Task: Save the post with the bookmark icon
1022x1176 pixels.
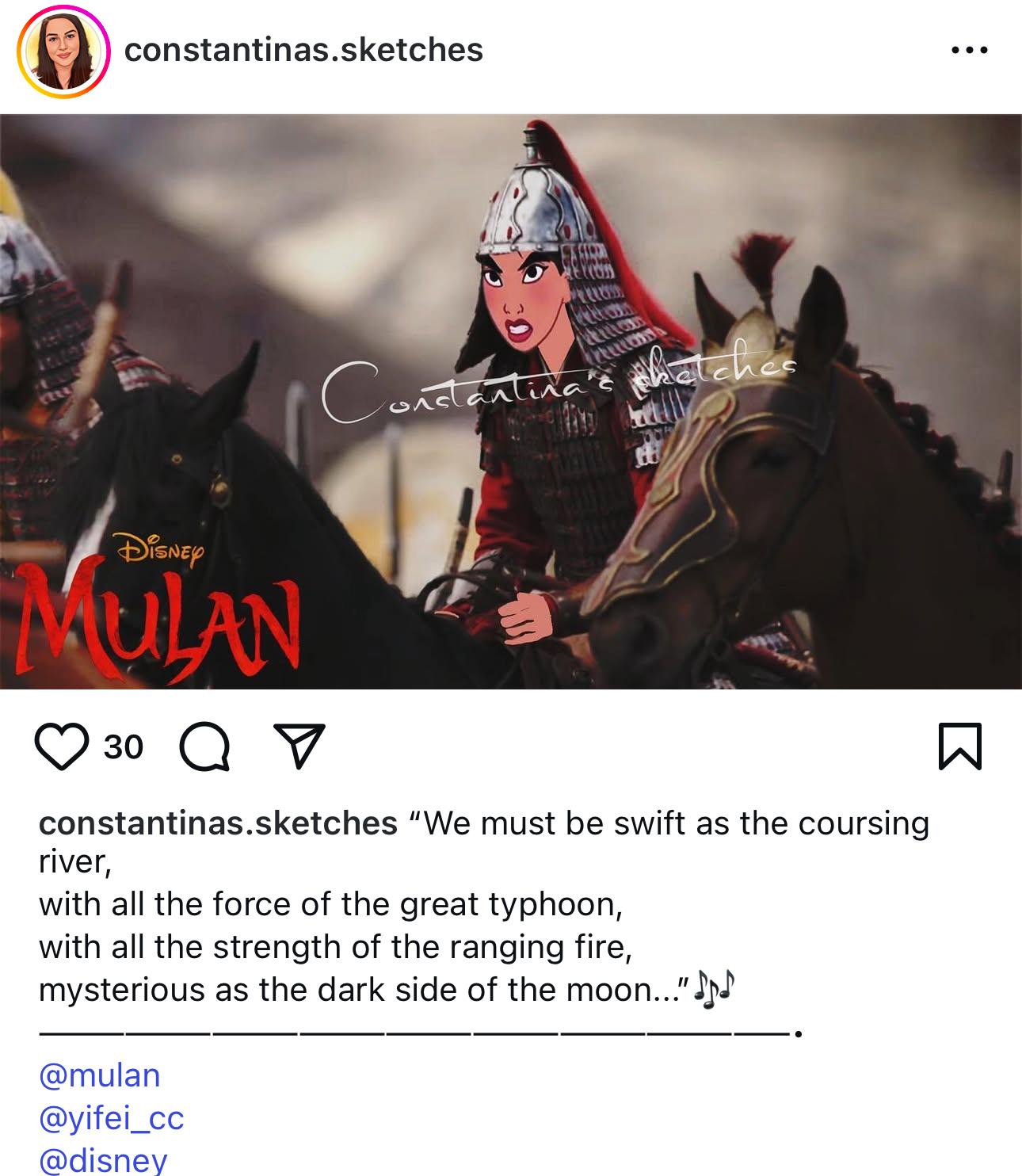Action: pyautogui.click(x=959, y=746)
